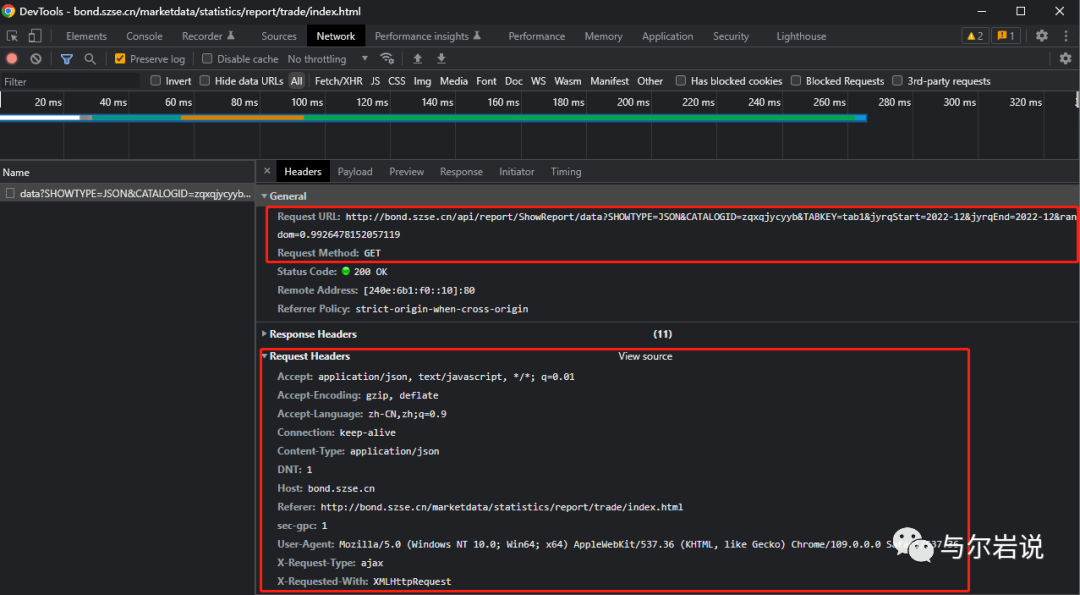Viewport: 1080px width, 595px height.
Task: Stop recording network log red button
Action: pos(12,59)
